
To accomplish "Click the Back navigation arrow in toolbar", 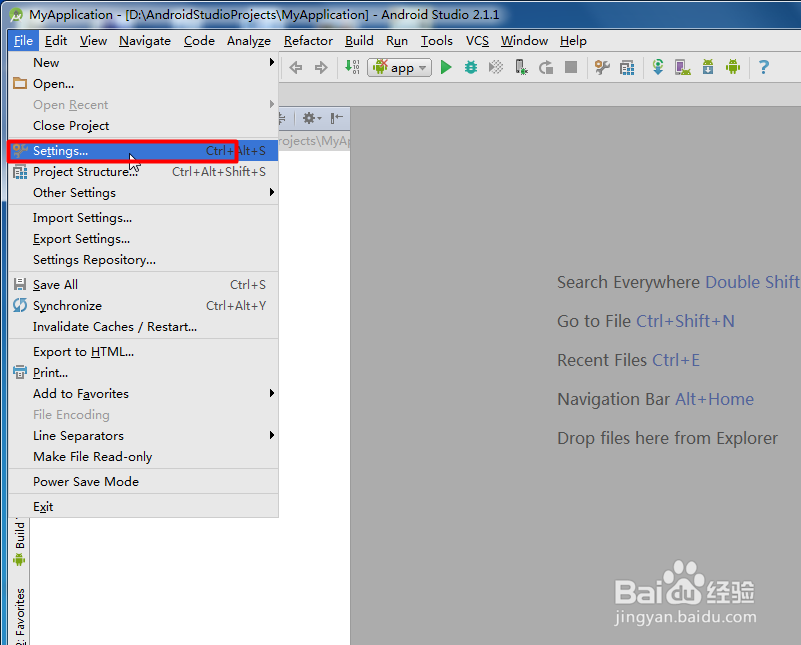I will [x=296, y=67].
